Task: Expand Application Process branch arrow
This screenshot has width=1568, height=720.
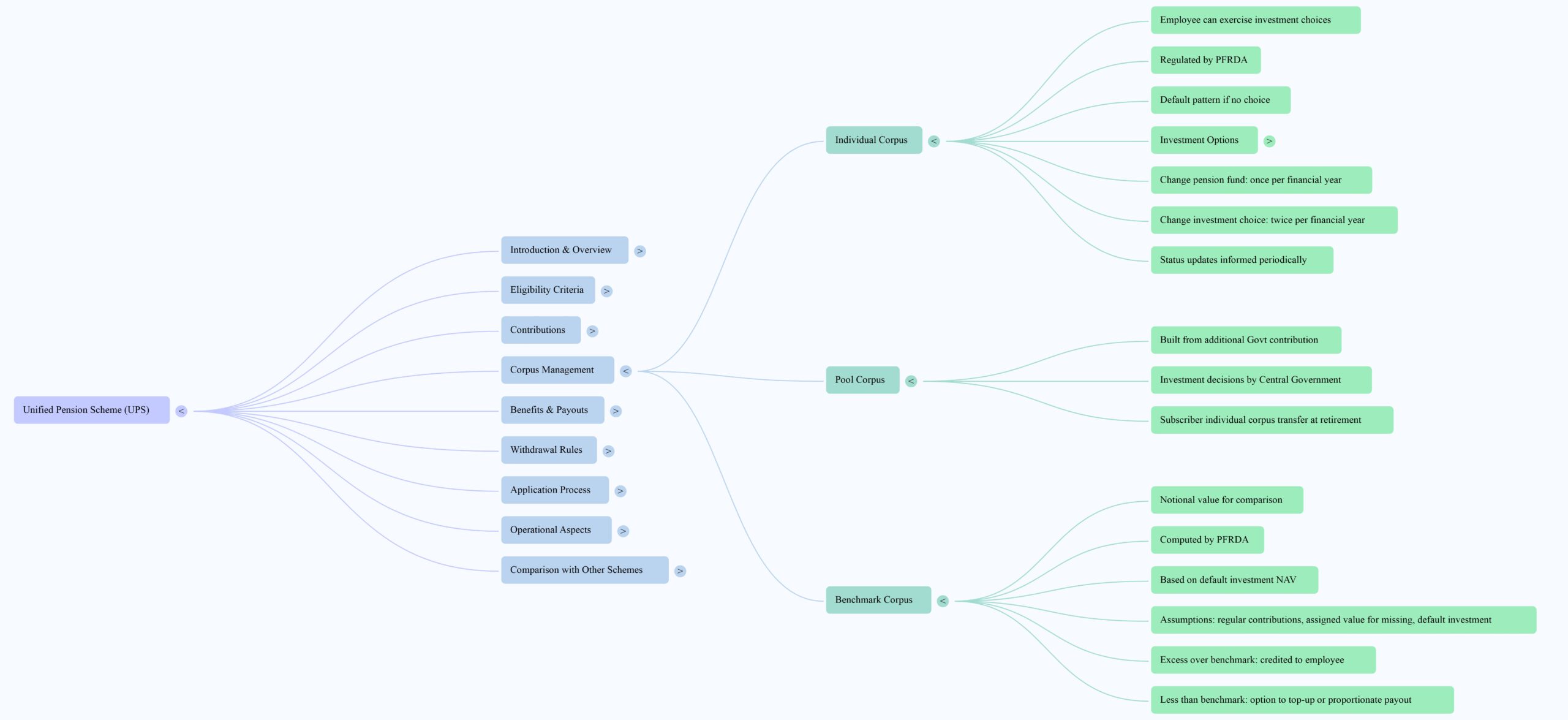Action: tap(620, 491)
